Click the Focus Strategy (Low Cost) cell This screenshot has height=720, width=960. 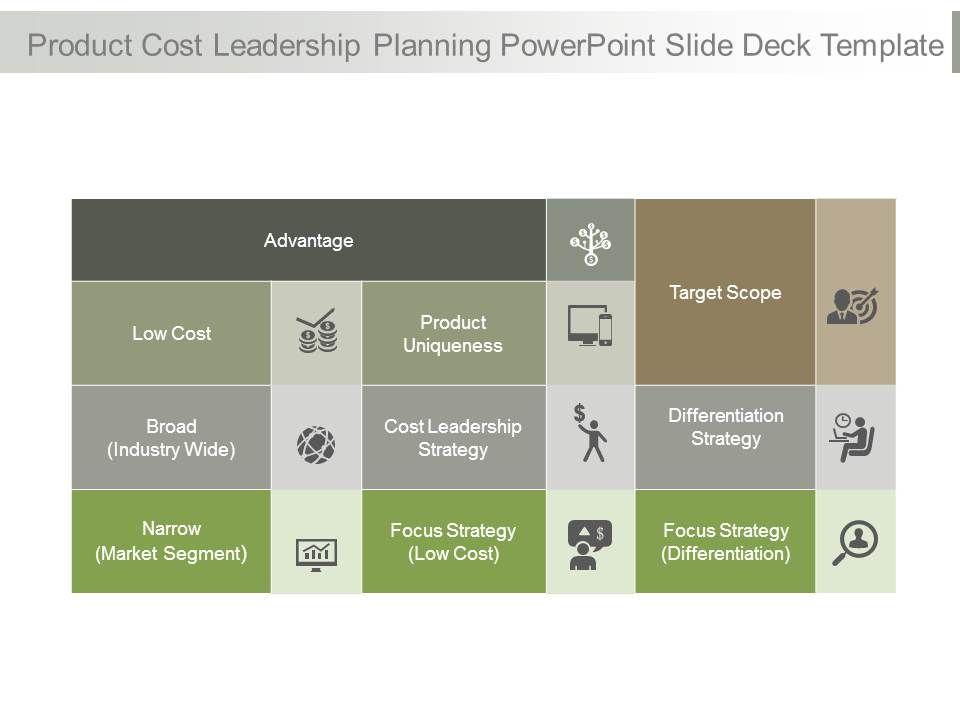453,541
